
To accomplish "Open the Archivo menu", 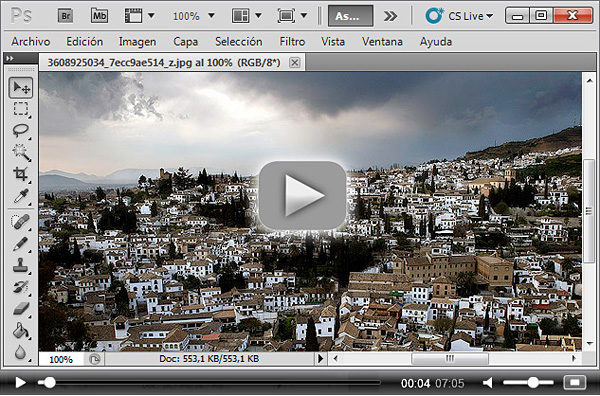I will click(x=31, y=41).
